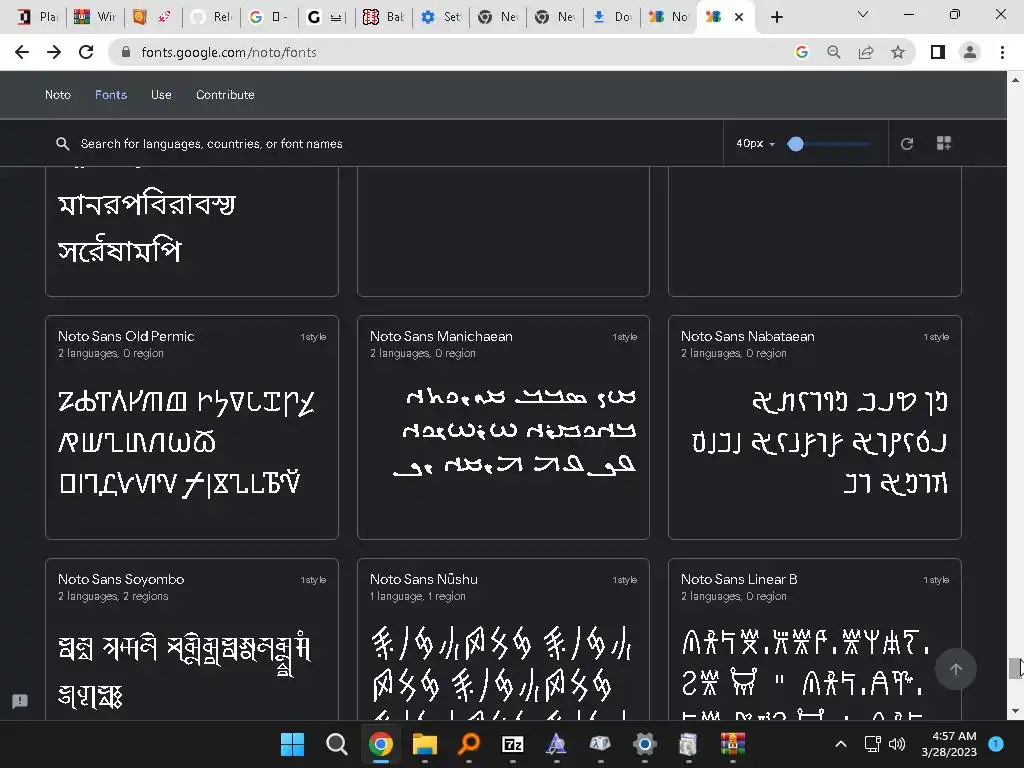1024x768 pixels.
Task: Open a new browser tab with plus button
Action: click(x=776, y=17)
